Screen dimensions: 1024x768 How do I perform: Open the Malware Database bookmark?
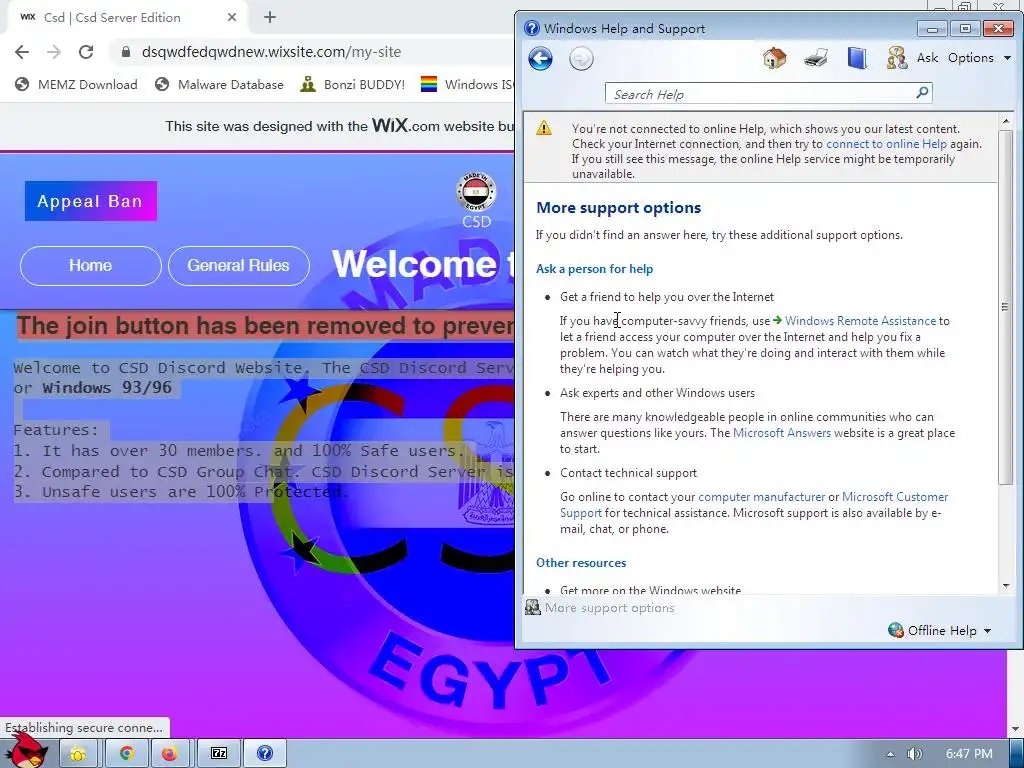click(219, 84)
